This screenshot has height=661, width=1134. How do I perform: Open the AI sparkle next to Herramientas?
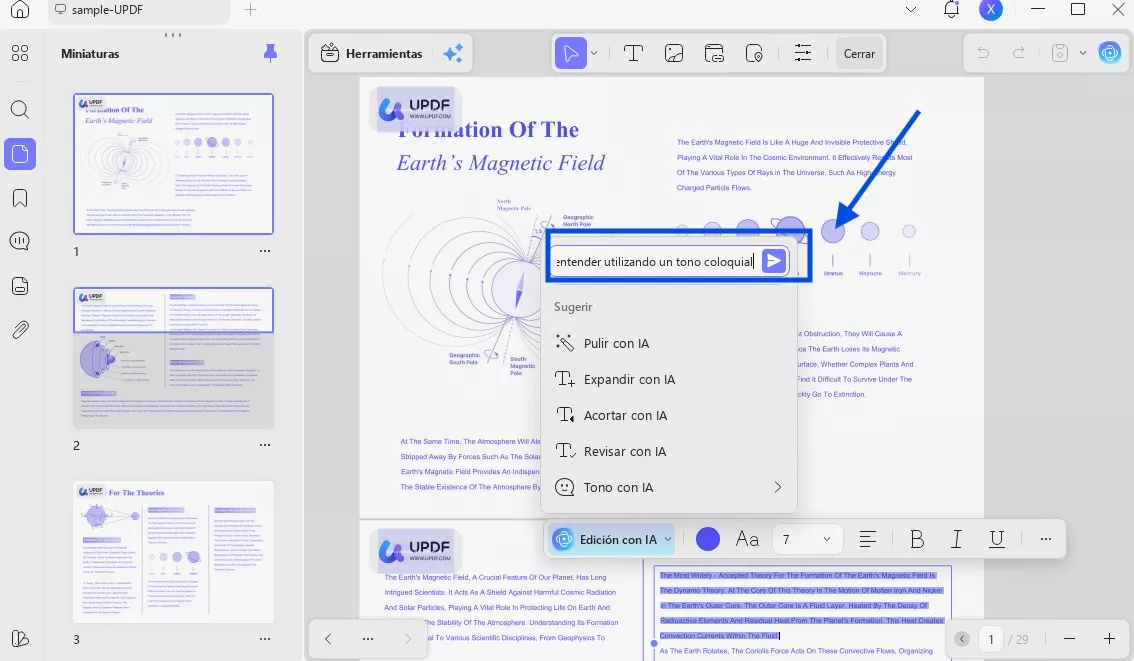pyautogui.click(x=453, y=54)
